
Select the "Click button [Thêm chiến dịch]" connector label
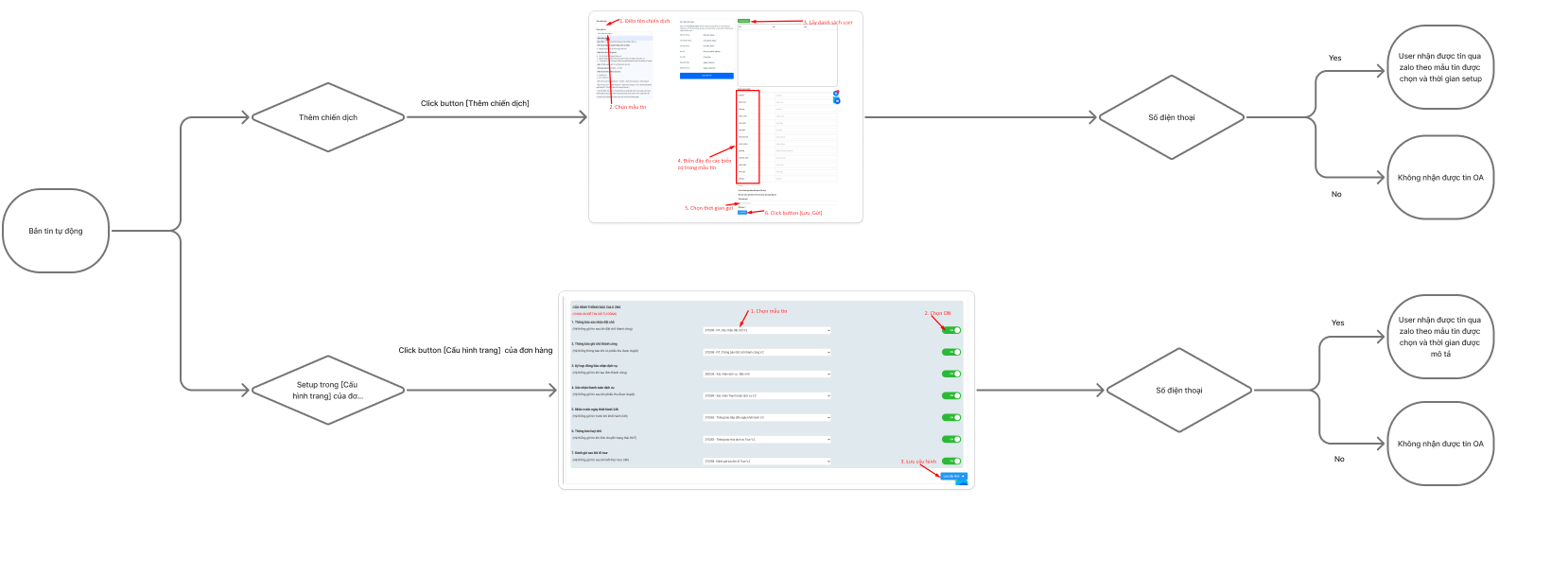[475, 103]
